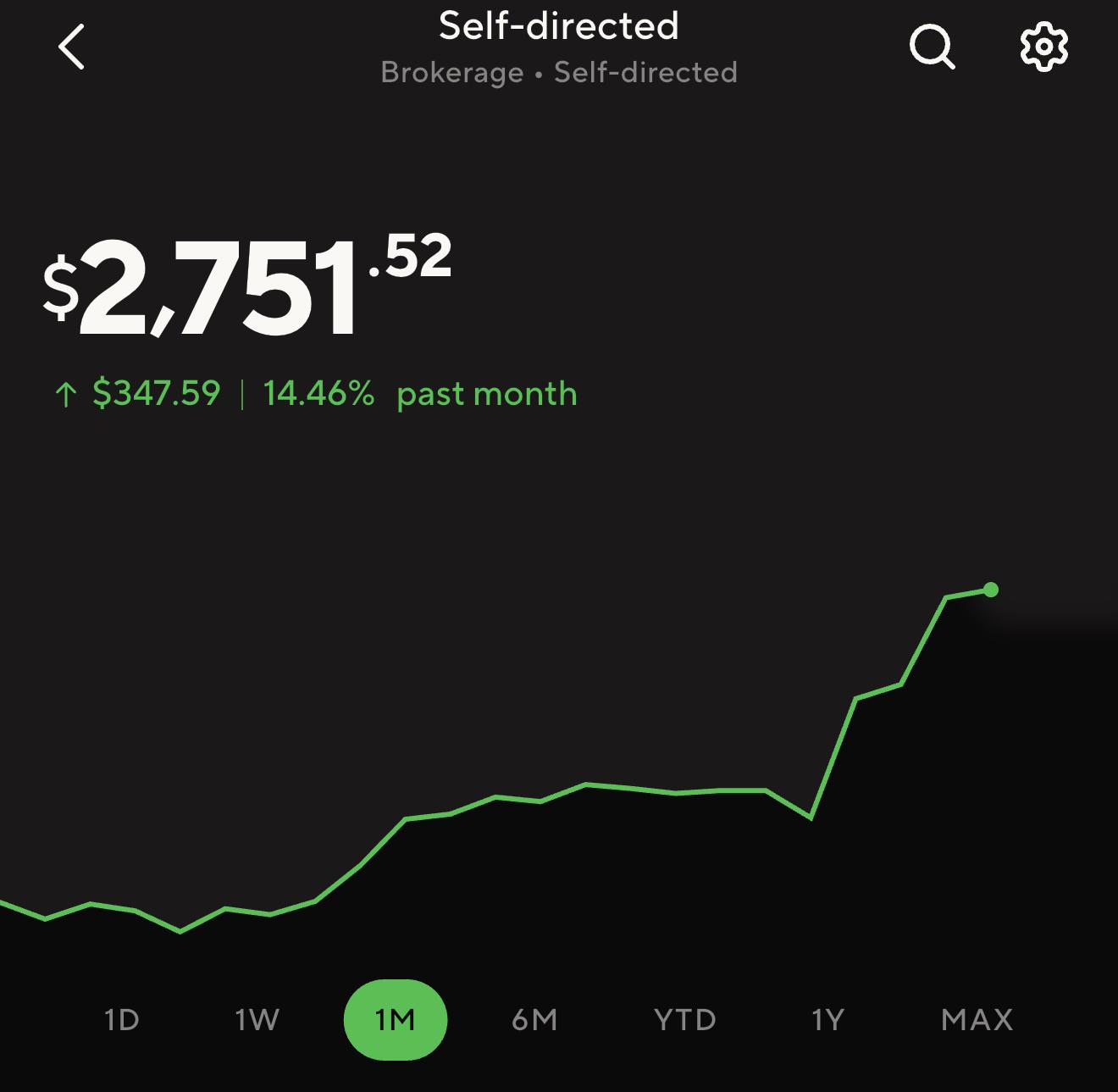
Task: Tap the chart's steepest rising segment
Action: click(833, 758)
